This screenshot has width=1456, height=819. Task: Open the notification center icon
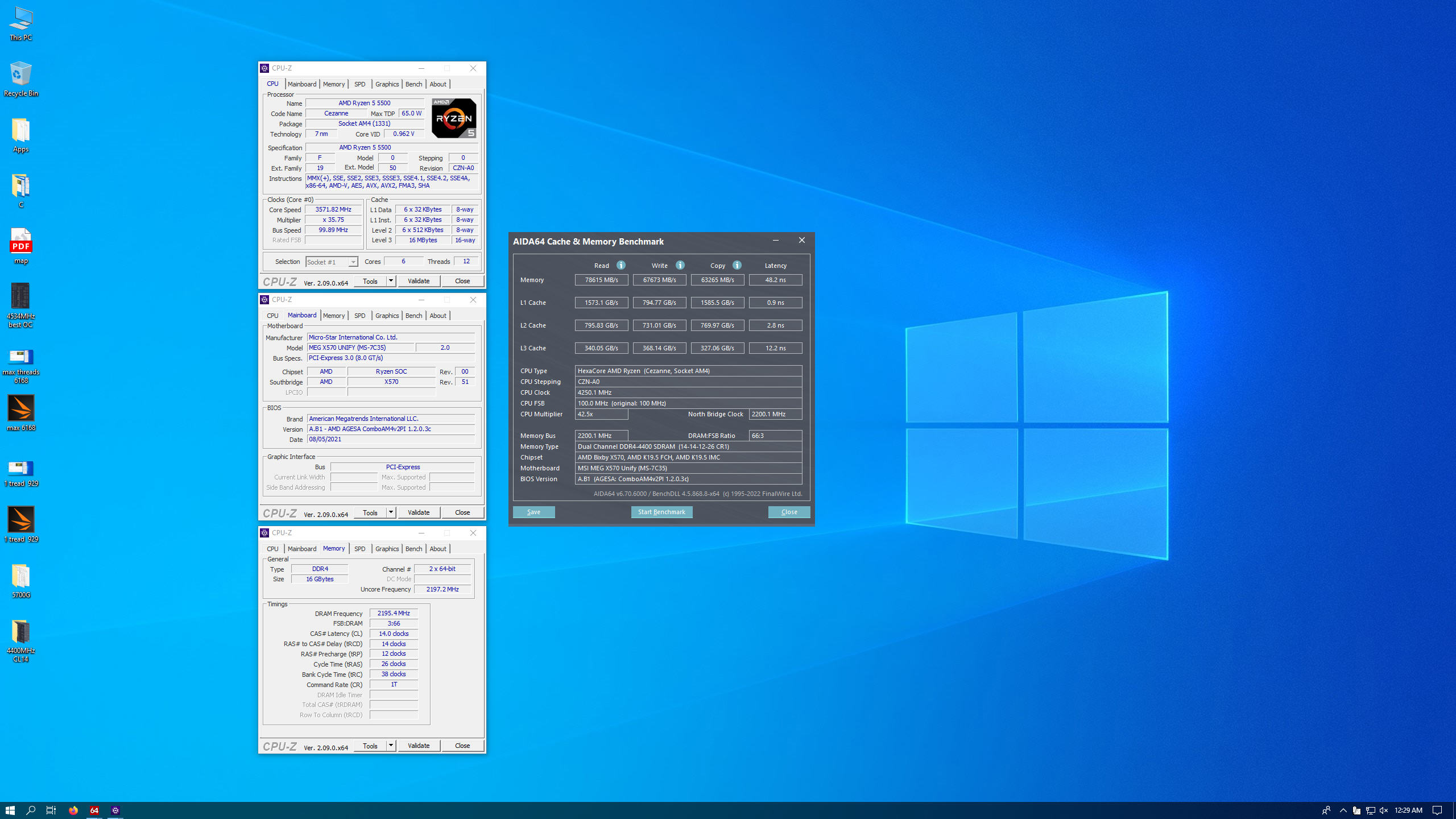[x=1437, y=810]
